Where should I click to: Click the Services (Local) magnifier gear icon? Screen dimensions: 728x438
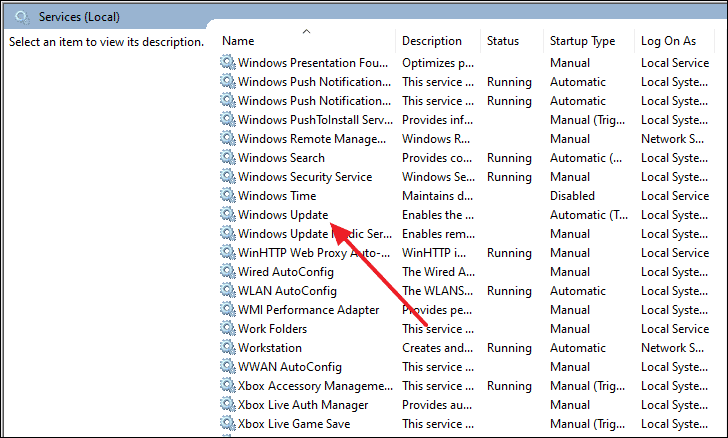pyautogui.click(x=22, y=17)
